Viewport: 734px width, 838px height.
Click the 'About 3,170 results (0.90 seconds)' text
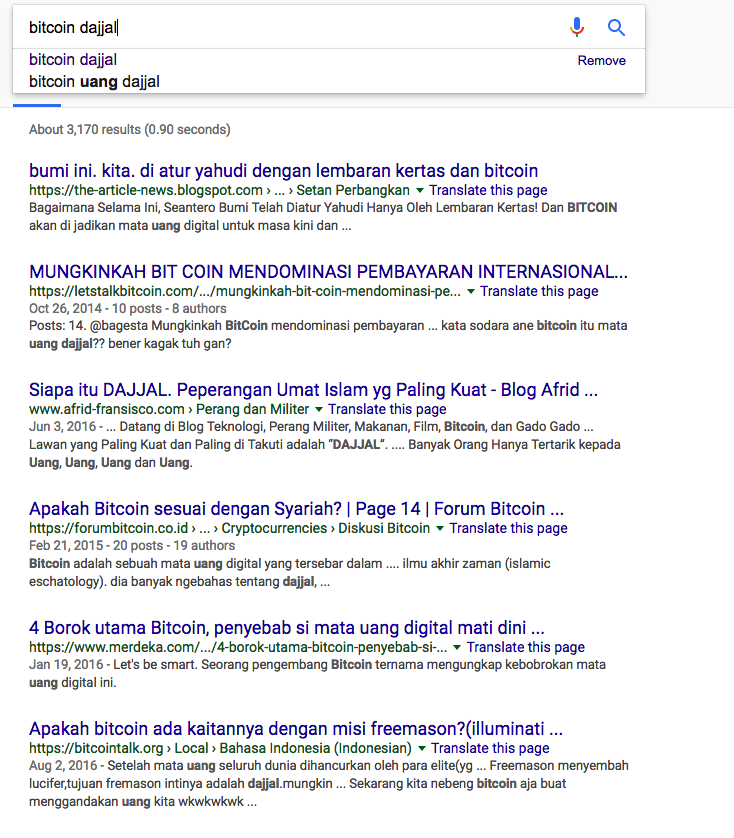pos(130,129)
